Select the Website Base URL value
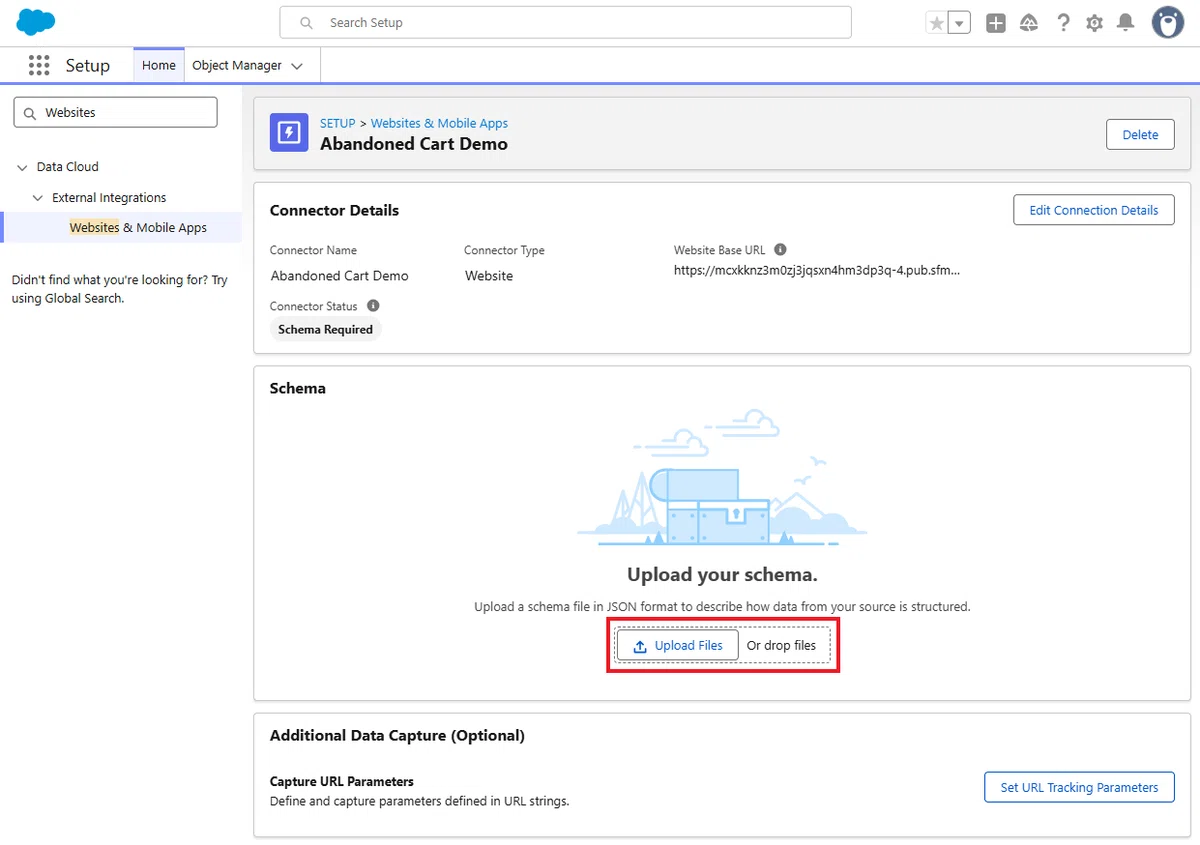 coord(817,270)
